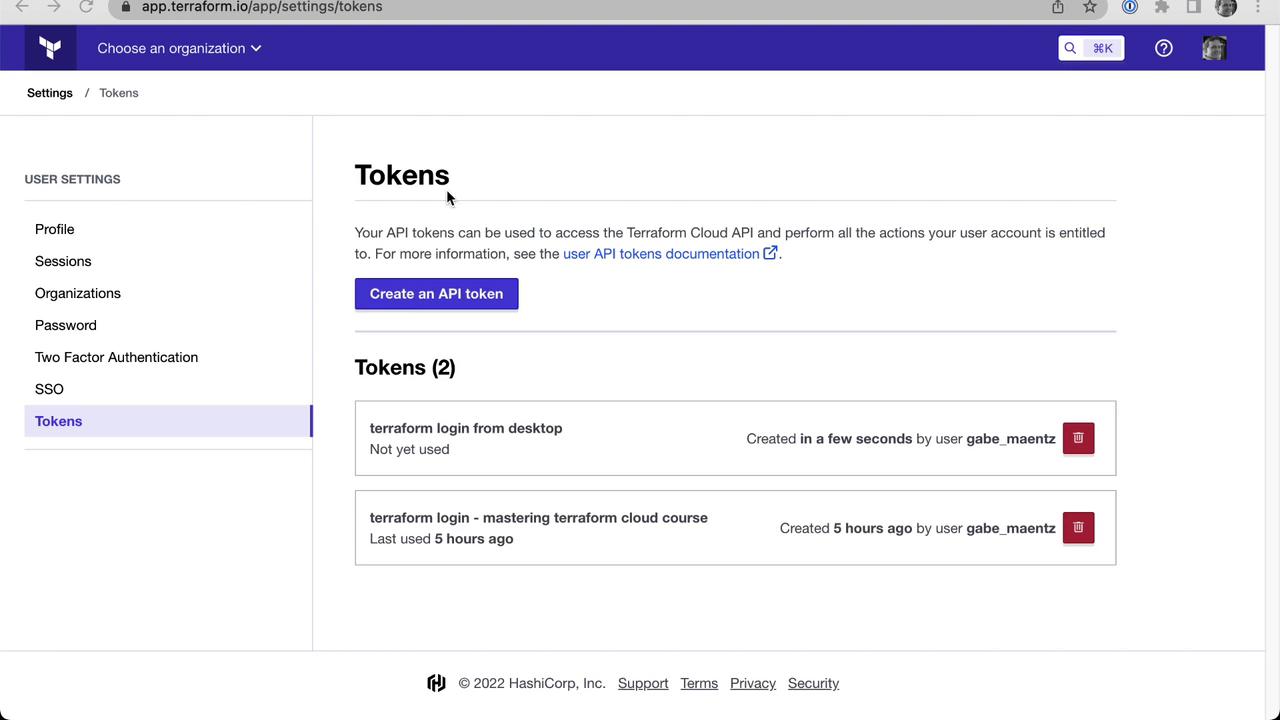Open the Support footer link
This screenshot has height=720, width=1280.
pyautogui.click(x=643, y=683)
